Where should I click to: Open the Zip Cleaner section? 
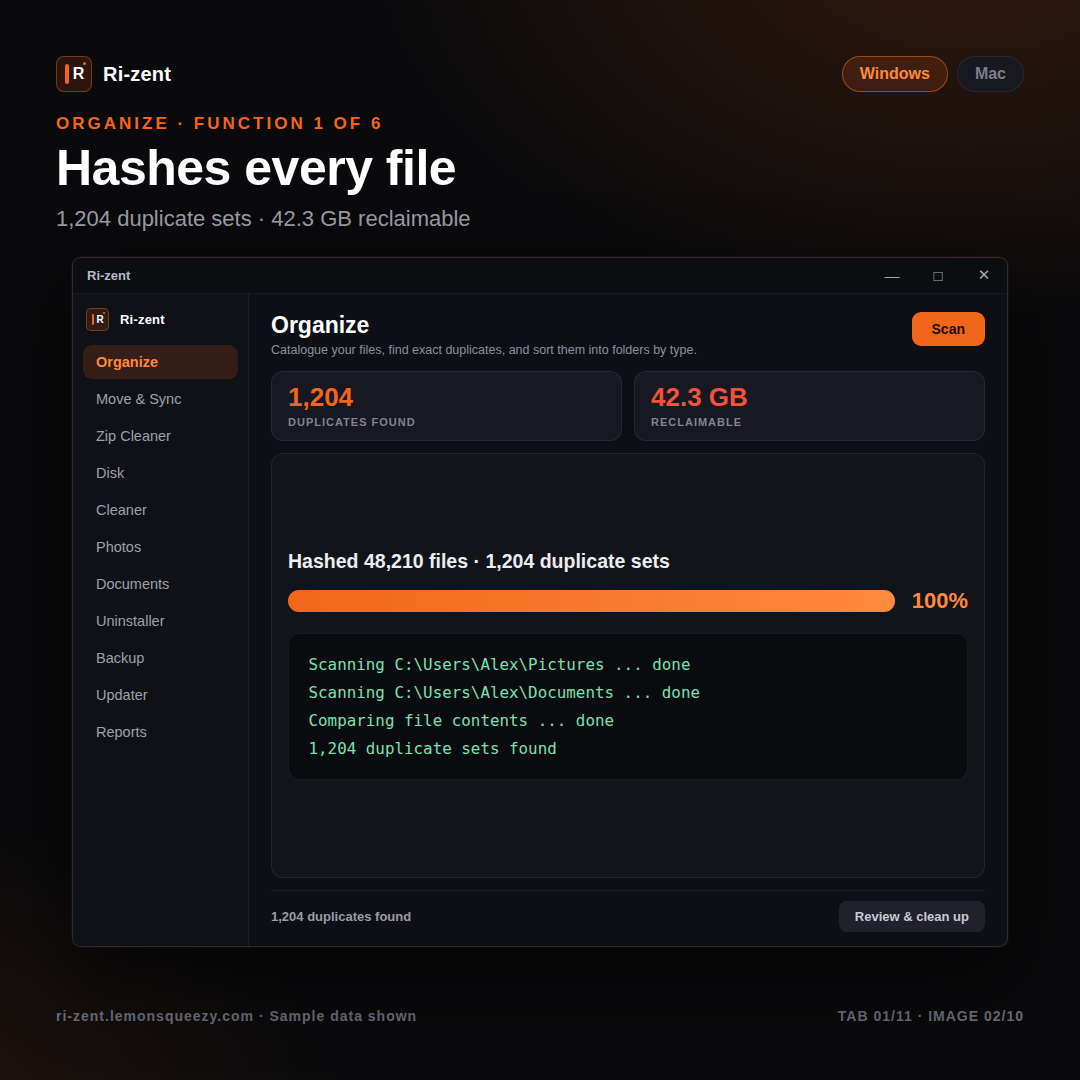tap(160, 436)
